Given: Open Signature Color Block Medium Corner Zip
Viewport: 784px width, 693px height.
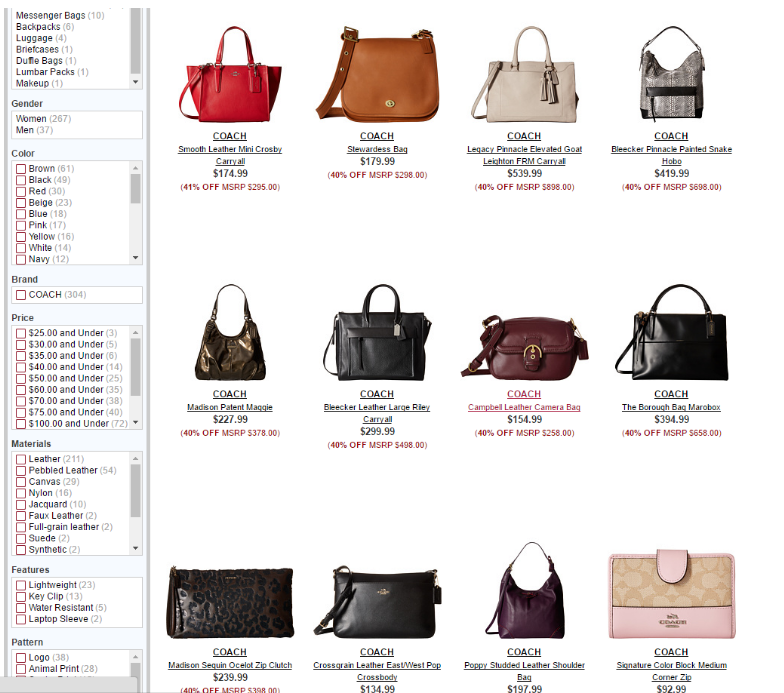Looking at the screenshot, I should 672,671.
